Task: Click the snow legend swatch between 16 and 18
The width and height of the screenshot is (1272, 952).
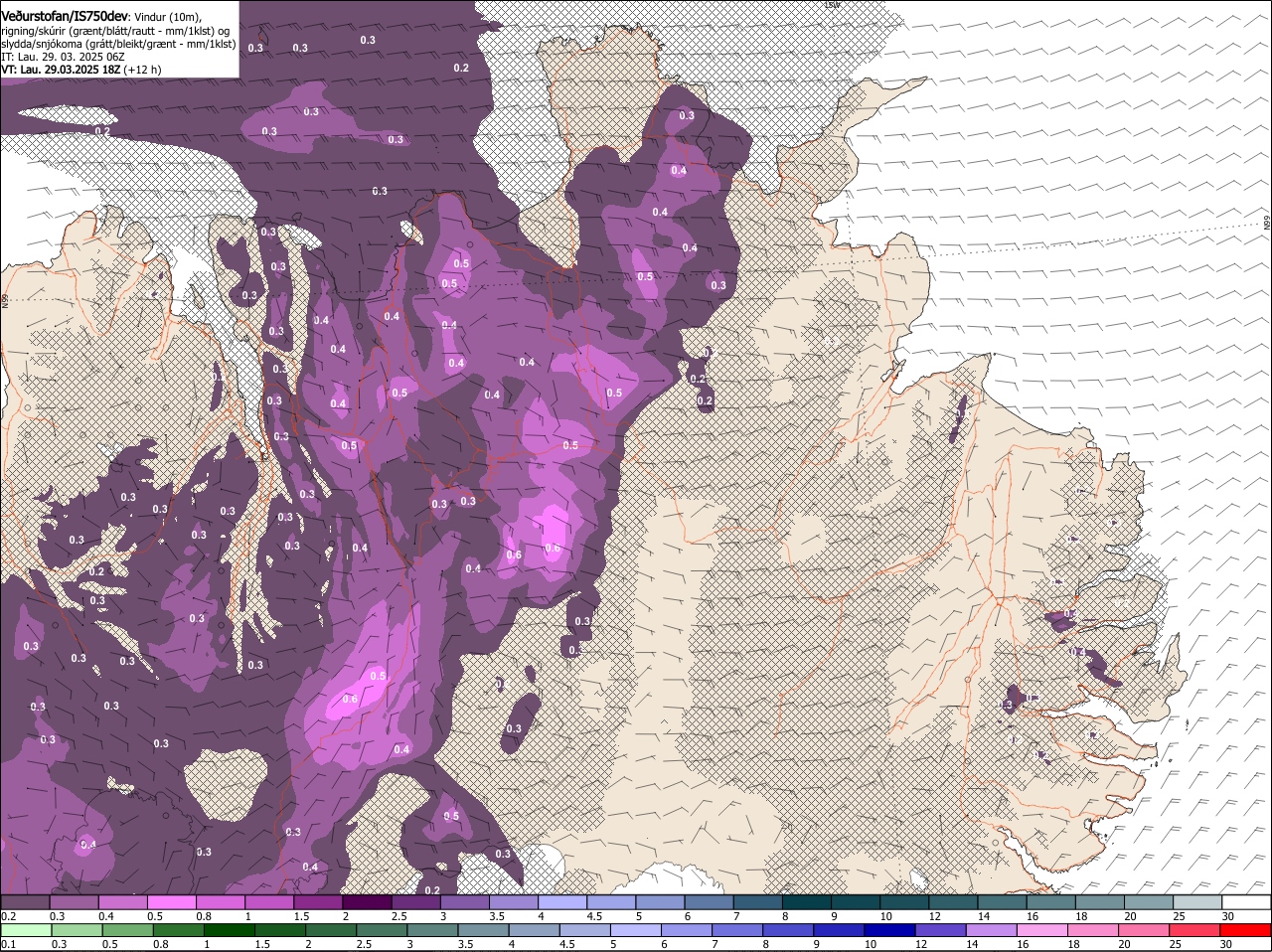Action: pos(1048,902)
